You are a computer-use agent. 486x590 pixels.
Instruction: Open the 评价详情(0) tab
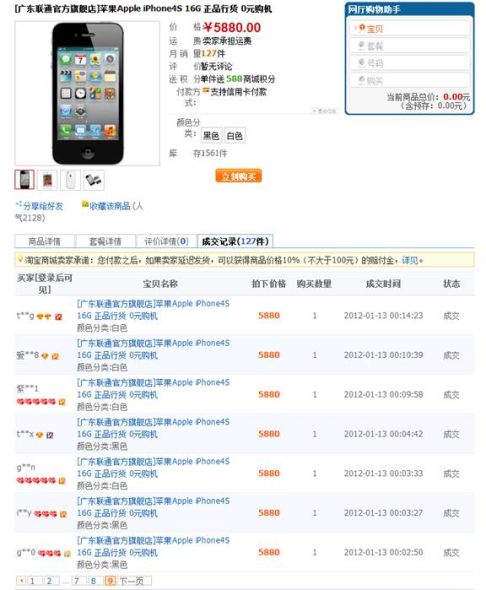166,241
